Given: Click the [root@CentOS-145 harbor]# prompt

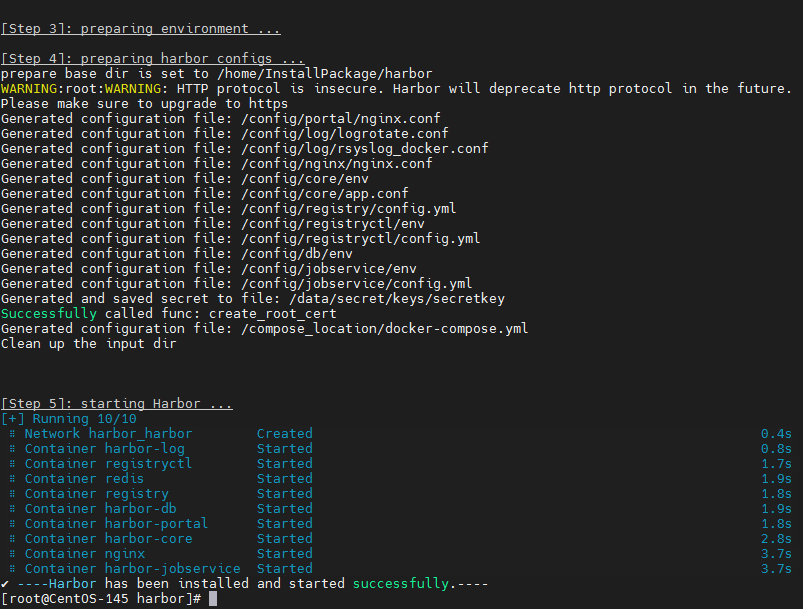Looking at the screenshot, I should (101, 598).
